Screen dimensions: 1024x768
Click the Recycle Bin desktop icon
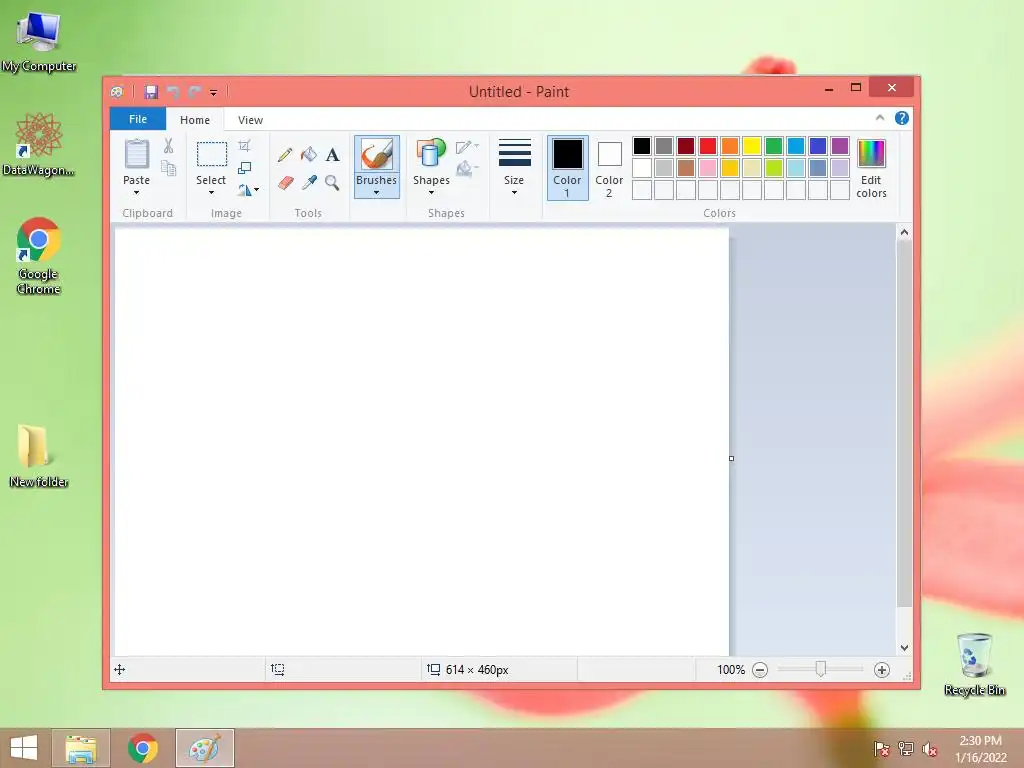coord(974,664)
